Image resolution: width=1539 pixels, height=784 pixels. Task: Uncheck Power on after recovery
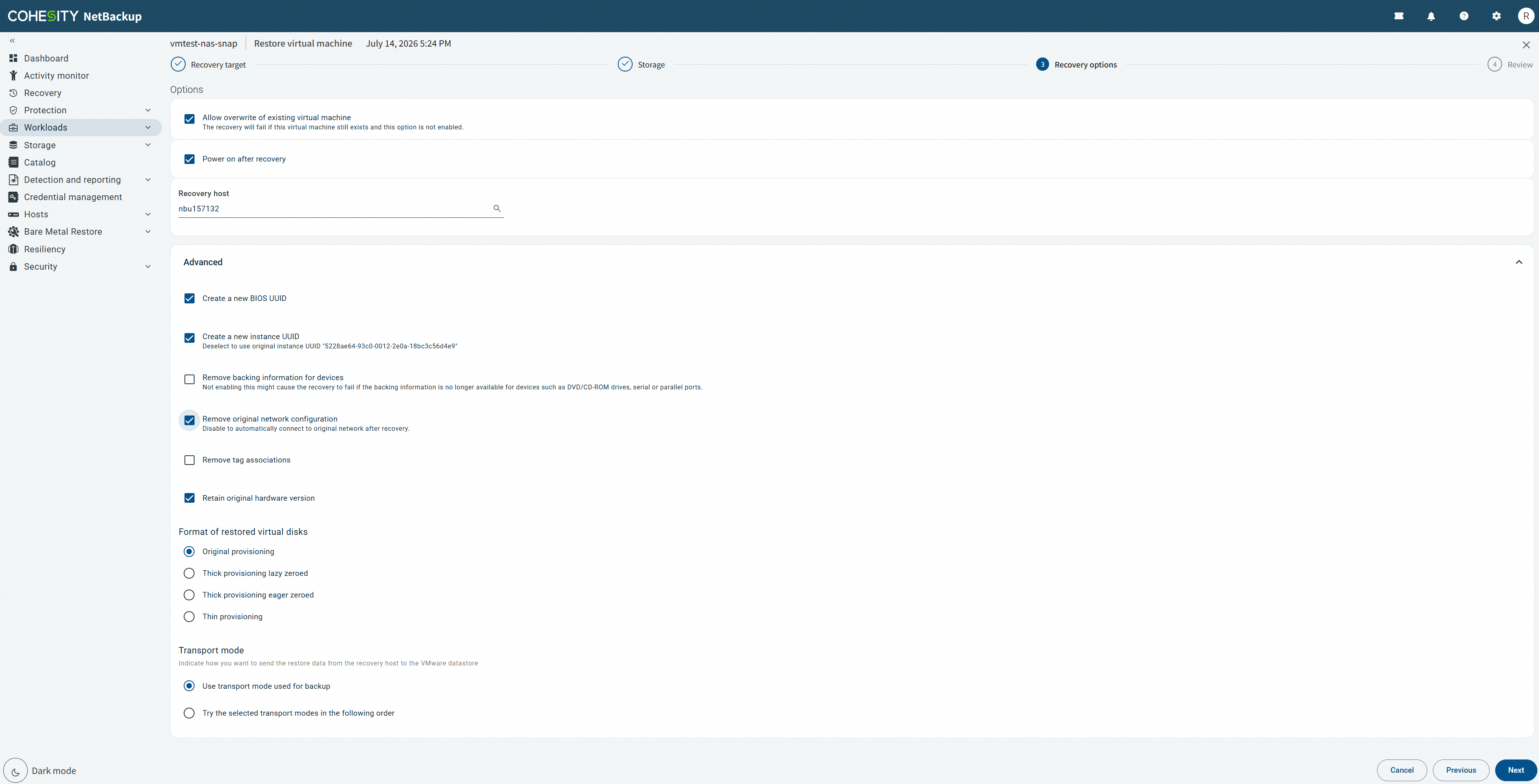click(x=189, y=159)
